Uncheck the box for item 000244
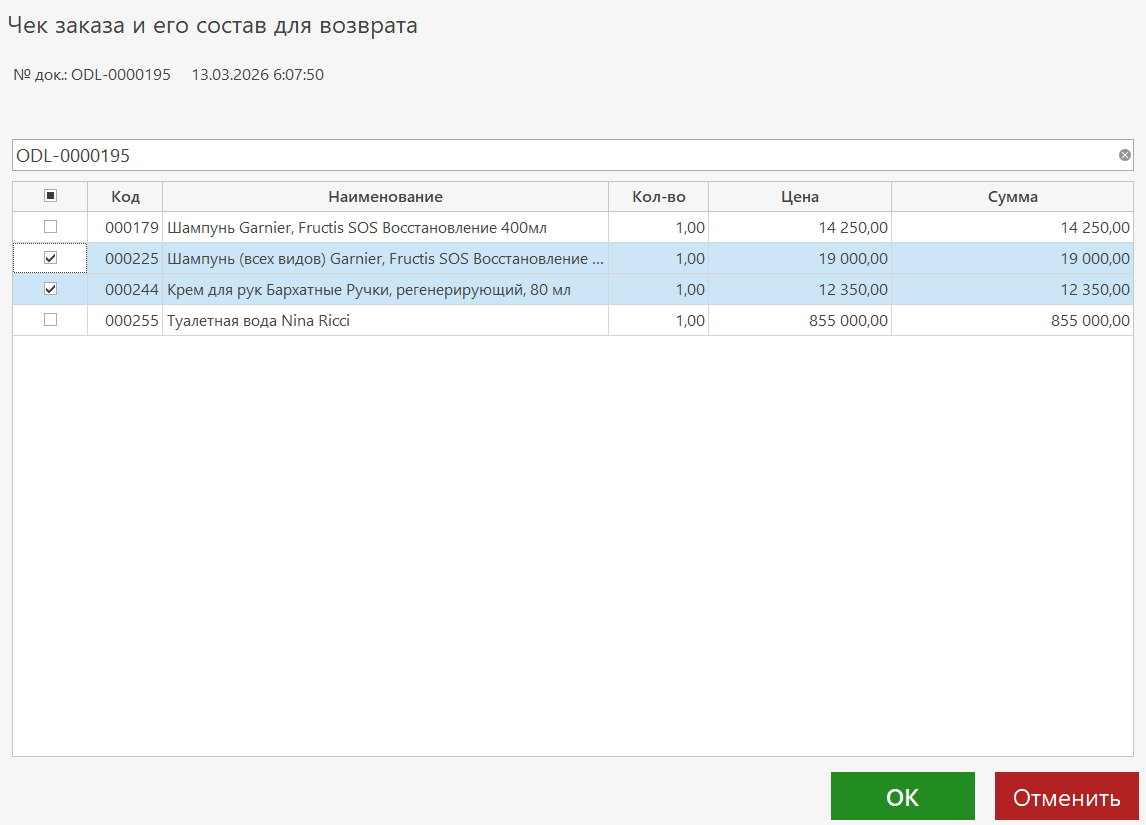The width and height of the screenshot is (1146, 825). [x=50, y=289]
